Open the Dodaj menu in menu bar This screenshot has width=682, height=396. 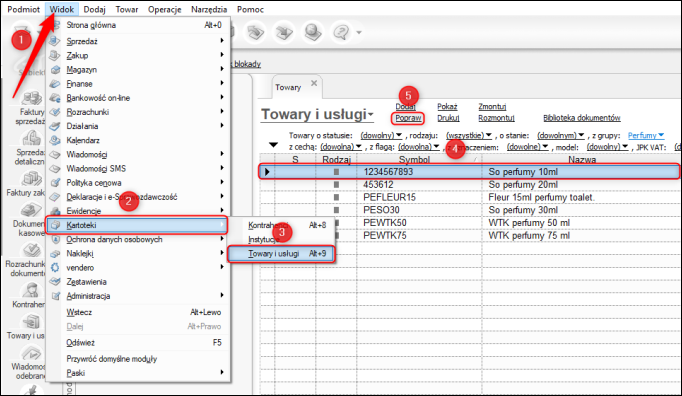click(94, 9)
